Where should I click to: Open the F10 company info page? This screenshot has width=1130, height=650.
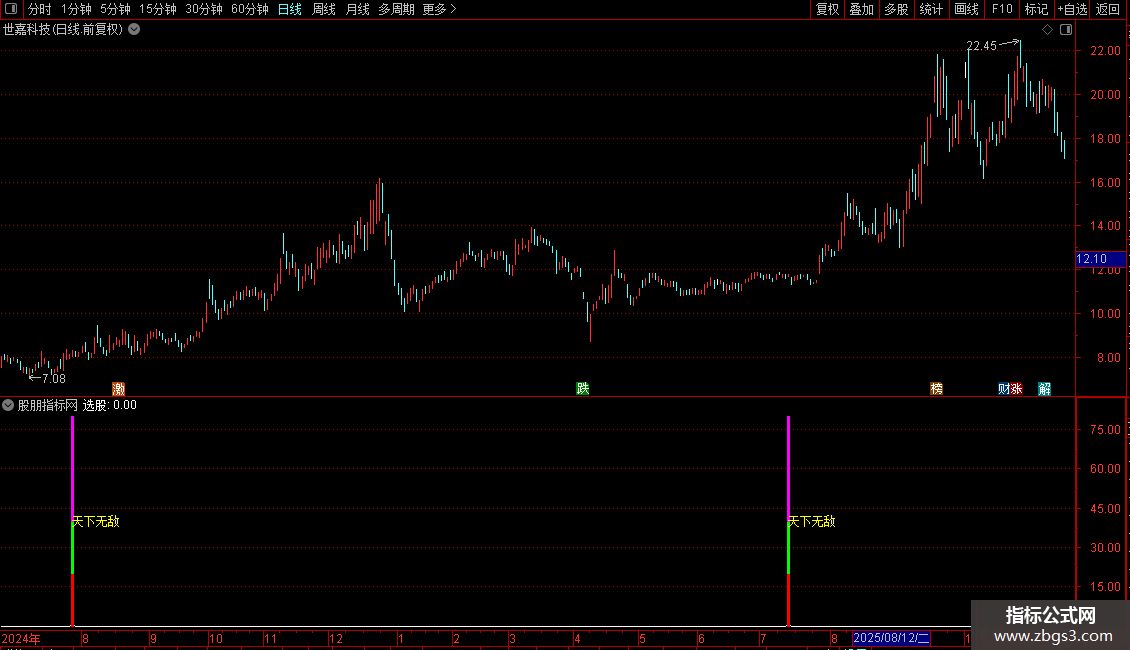(1002, 9)
